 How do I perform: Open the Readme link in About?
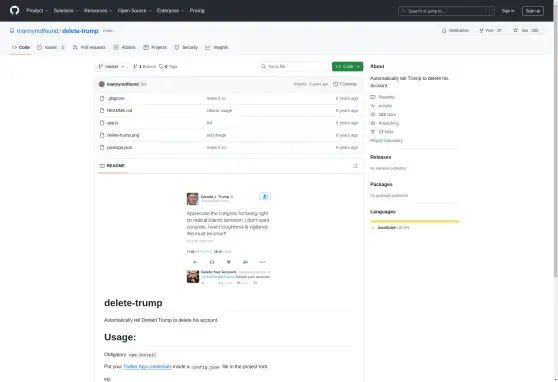[383, 97]
